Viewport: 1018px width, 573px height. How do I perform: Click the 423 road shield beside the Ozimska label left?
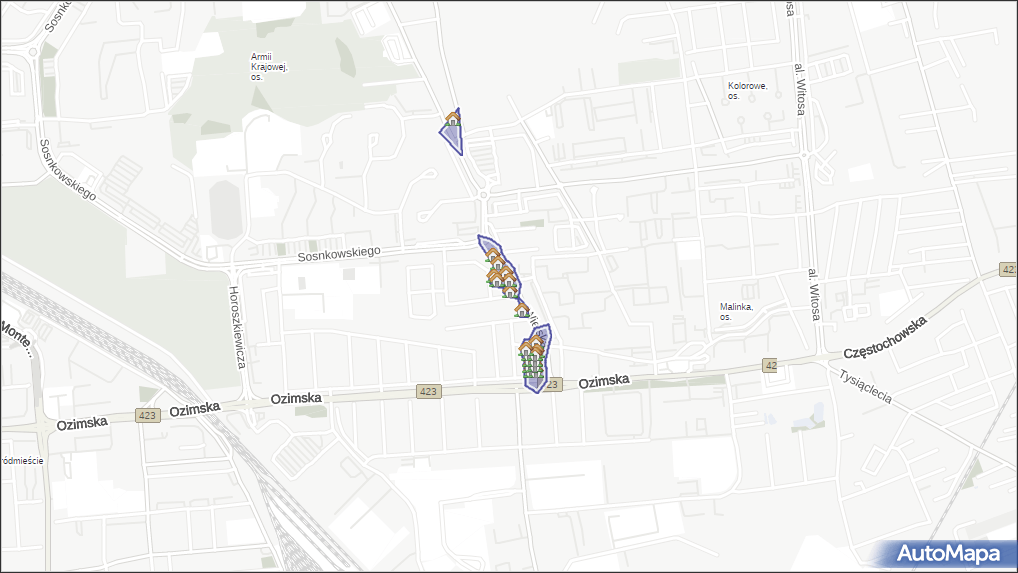point(148,415)
